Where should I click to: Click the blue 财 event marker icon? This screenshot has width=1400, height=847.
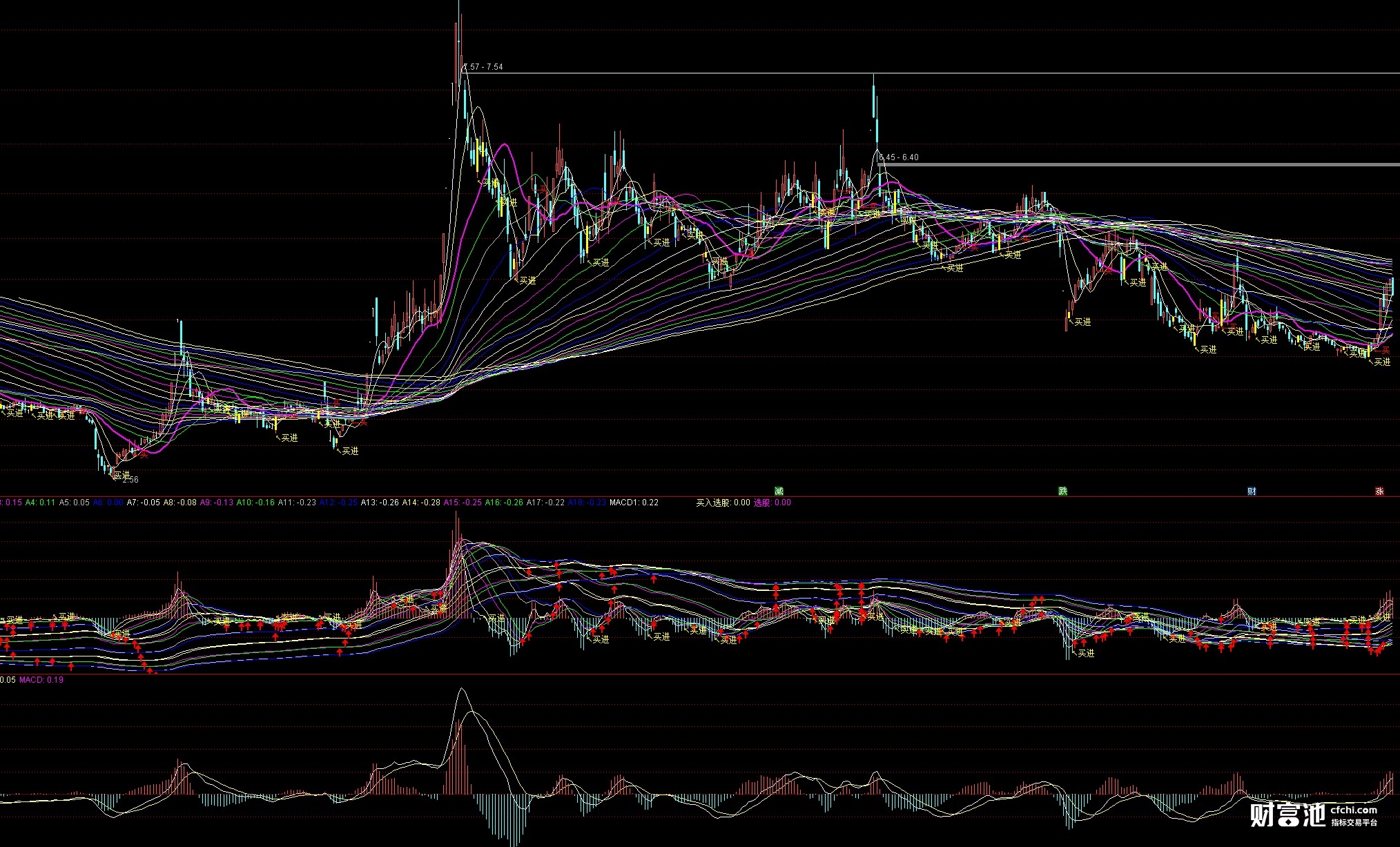point(1252,491)
